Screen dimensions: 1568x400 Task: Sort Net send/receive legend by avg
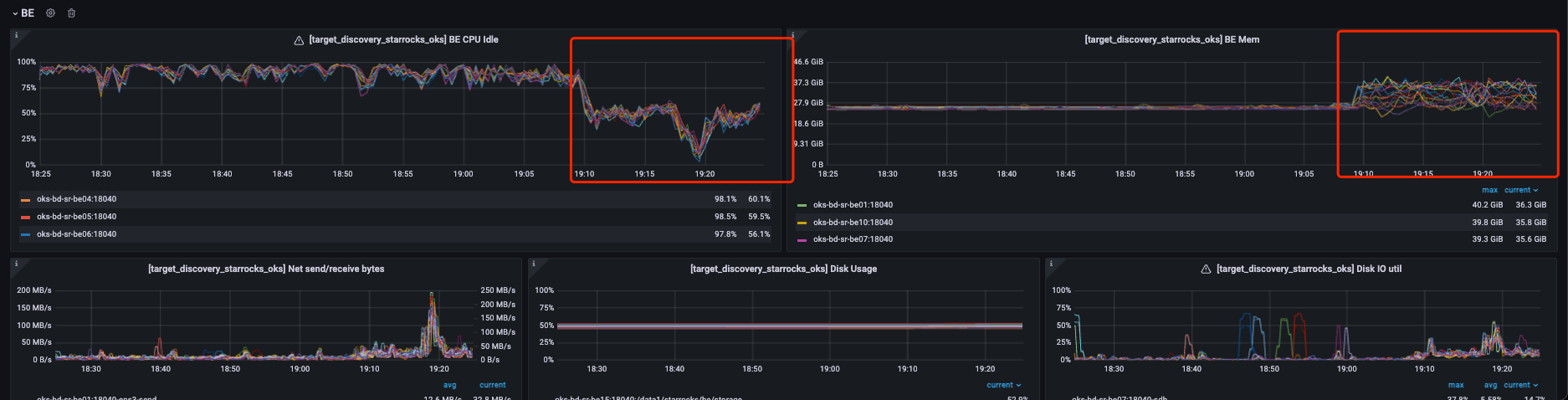pyautogui.click(x=449, y=385)
